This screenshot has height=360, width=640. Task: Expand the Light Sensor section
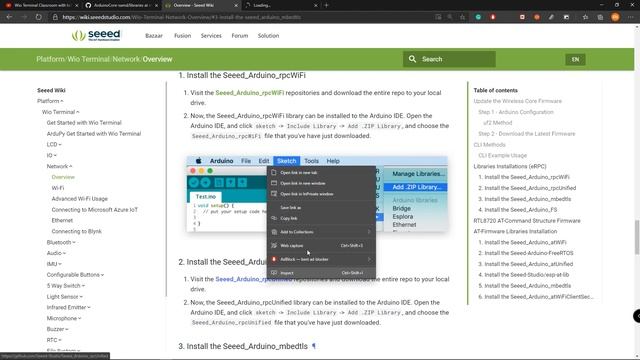[64, 296]
